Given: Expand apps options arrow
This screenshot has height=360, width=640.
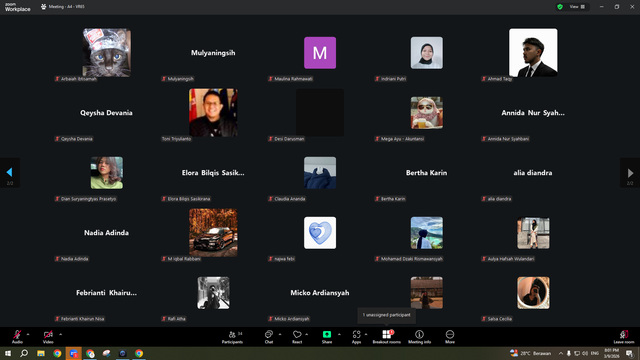Looking at the screenshot, I should 366,334.
